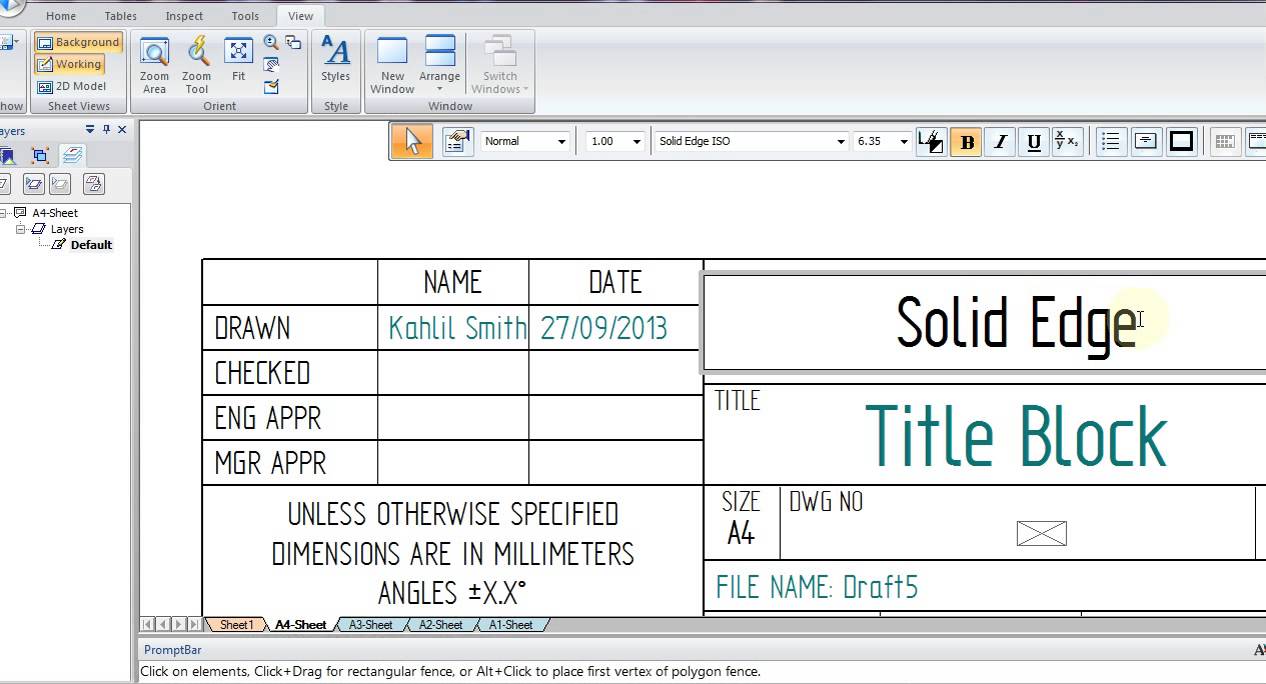This screenshot has width=1266, height=684.
Task: Toggle Italic text formatting
Action: [1000, 142]
